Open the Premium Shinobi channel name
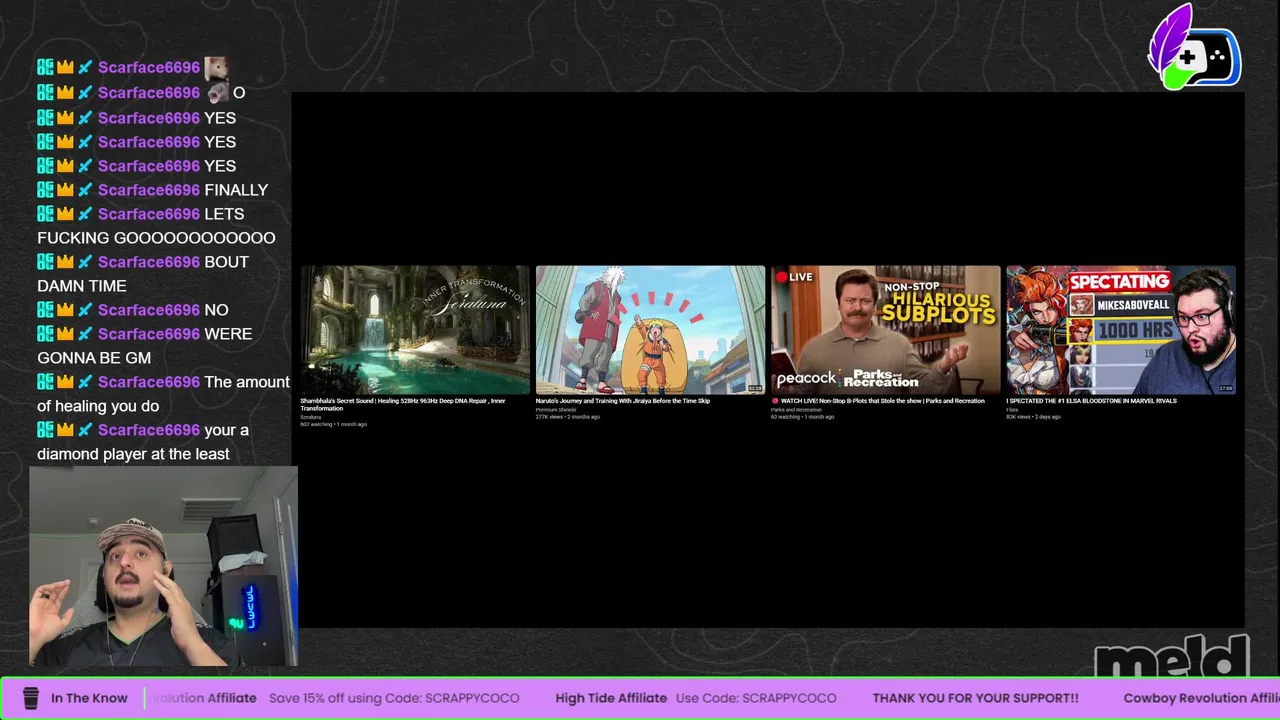This screenshot has height=720, width=1280. click(556, 410)
